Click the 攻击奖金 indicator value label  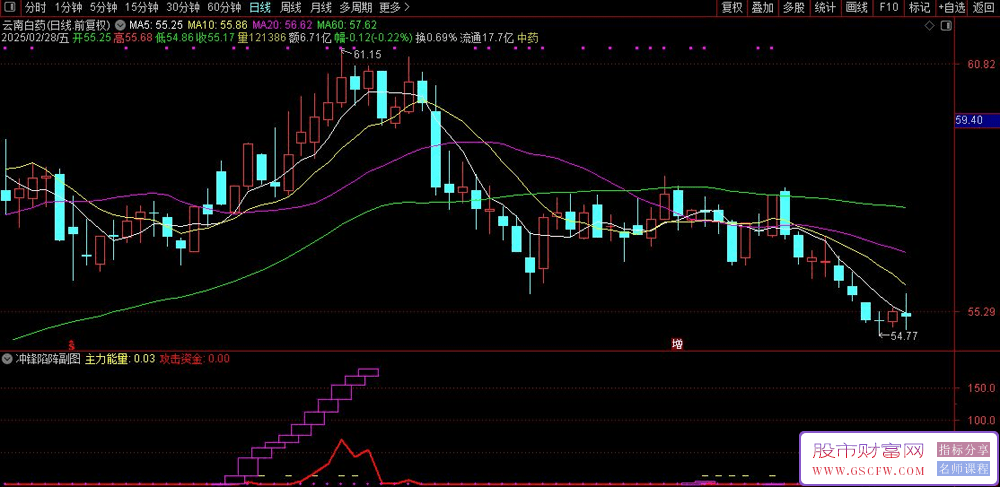195,359
